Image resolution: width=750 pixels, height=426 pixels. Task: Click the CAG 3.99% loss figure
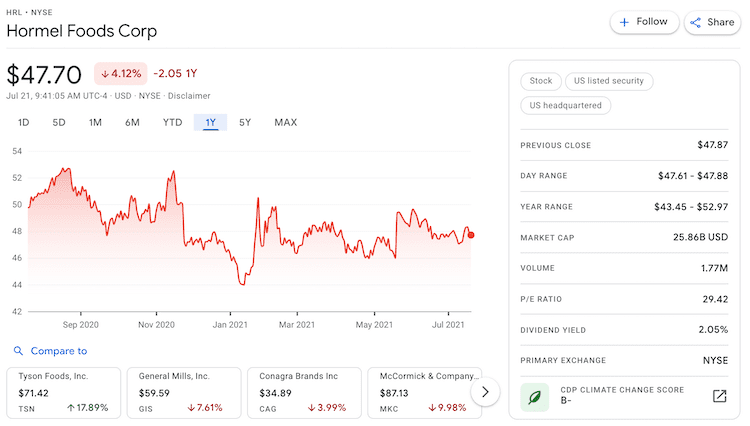pyautogui.click(x=327, y=408)
